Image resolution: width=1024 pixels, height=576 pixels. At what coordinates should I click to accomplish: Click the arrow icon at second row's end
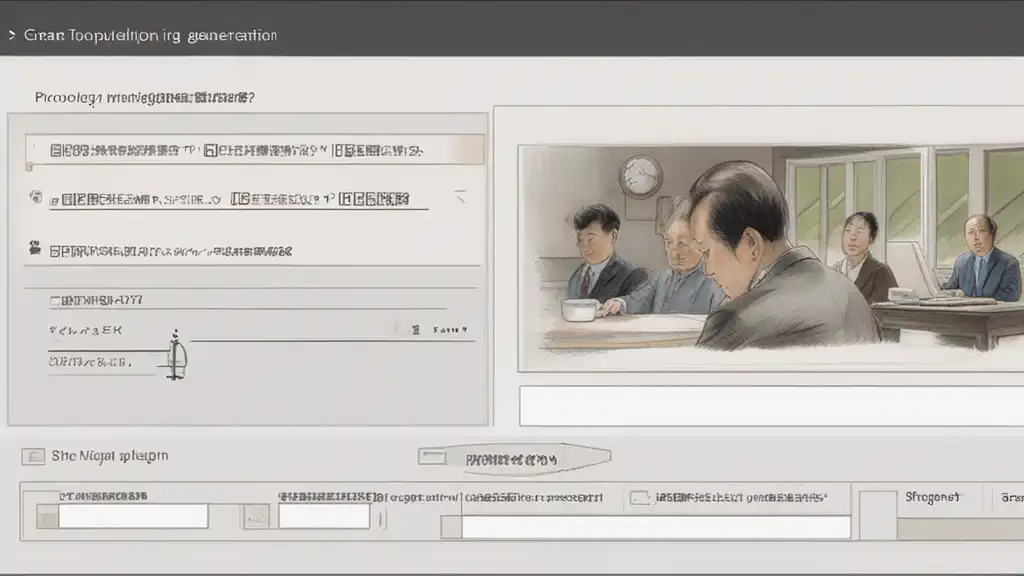(461, 196)
